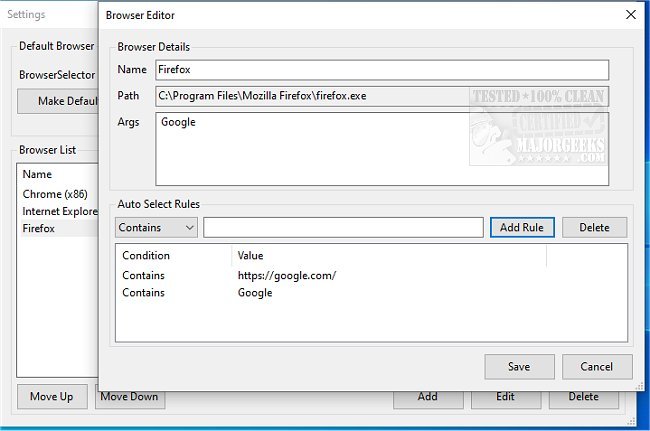This screenshot has height=431, width=650.
Task: Close the Browser Editor dialog
Action: pyautogui.click(x=630, y=16)
